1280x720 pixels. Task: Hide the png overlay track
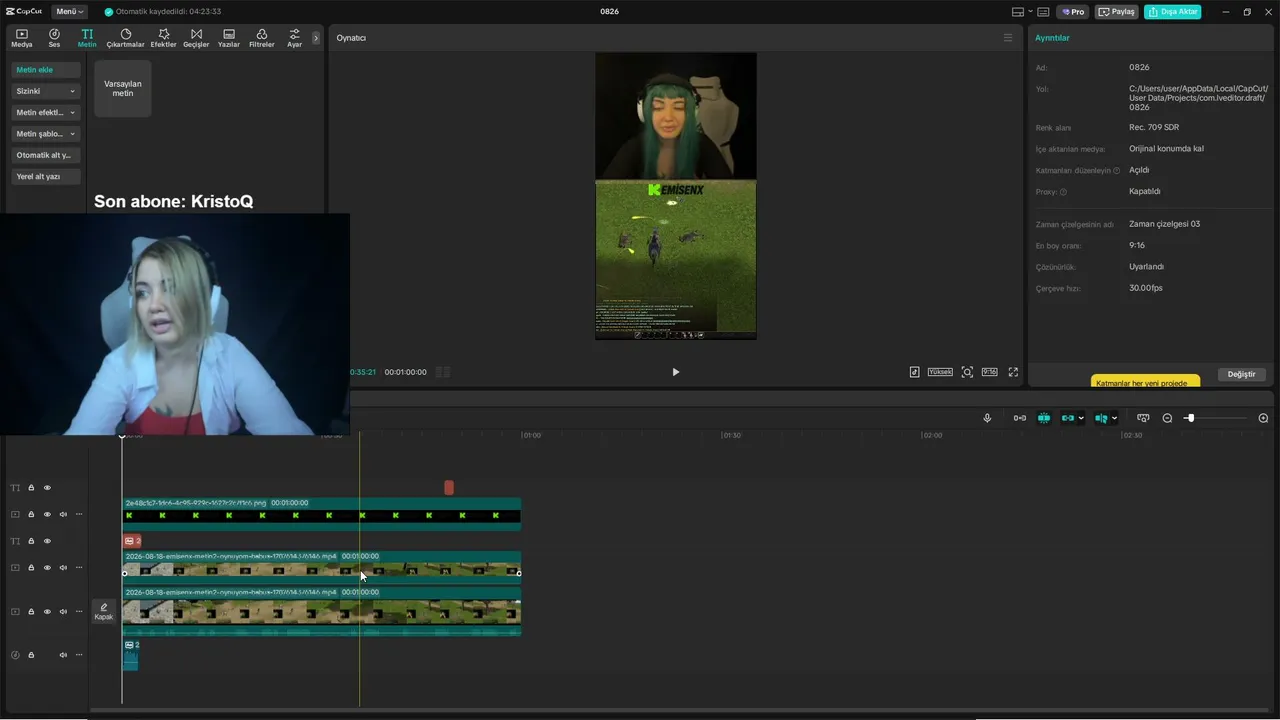tap(47, 515)
